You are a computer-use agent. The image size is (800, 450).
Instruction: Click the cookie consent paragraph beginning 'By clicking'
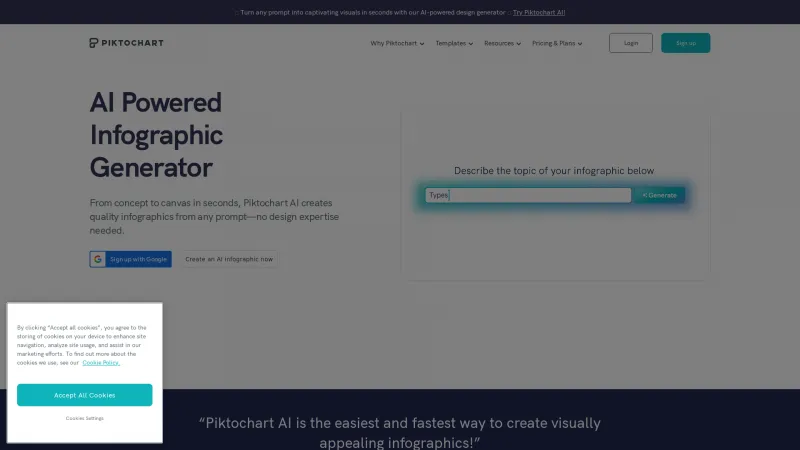(82, 345)
